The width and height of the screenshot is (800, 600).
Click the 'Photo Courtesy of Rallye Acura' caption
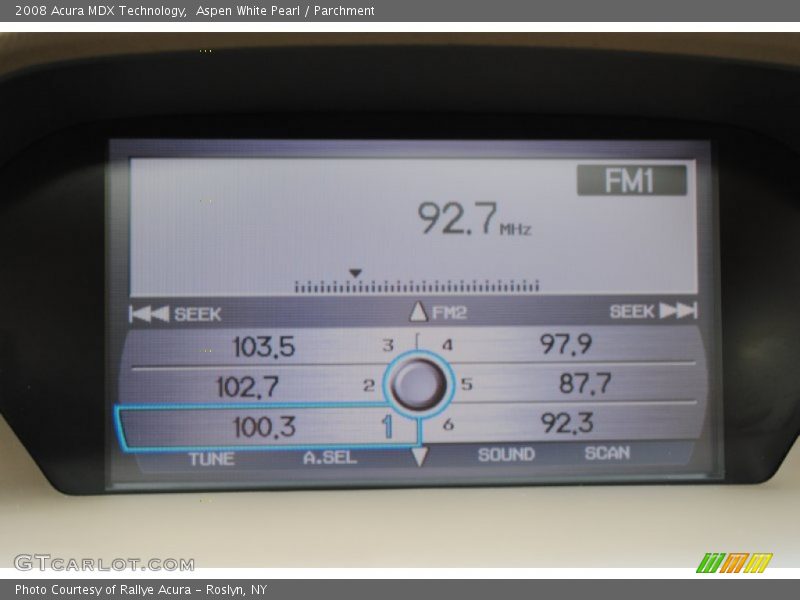click(103, 589)
